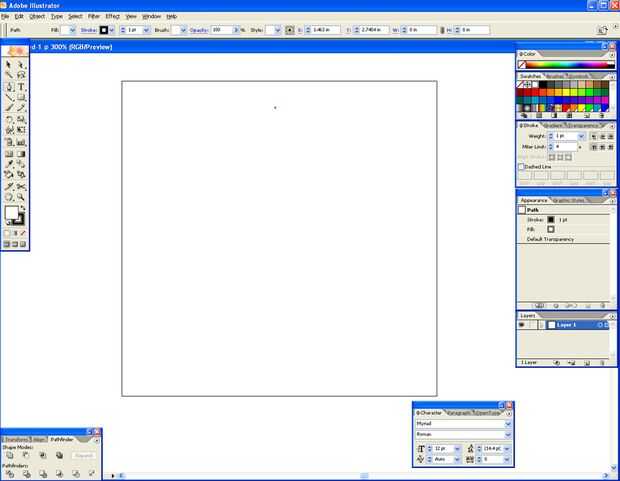The width and height of the screenshot is (620, 481).
Task: Select the Pencil tool
Action: tap(21, 108)
